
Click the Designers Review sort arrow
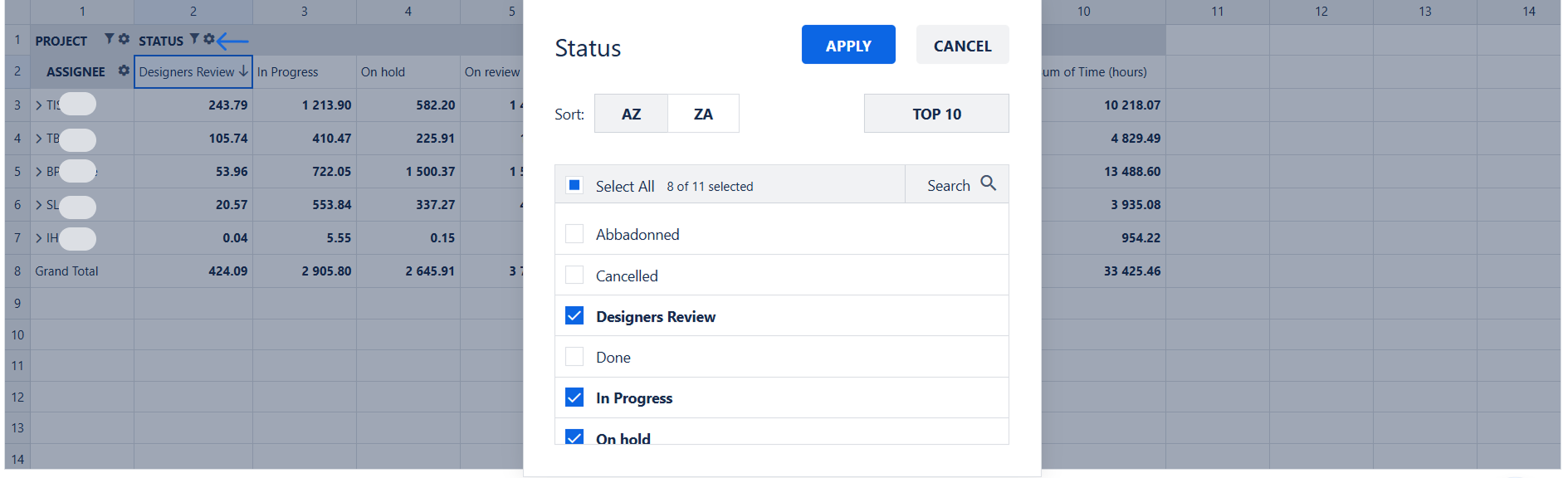point(243,71)
